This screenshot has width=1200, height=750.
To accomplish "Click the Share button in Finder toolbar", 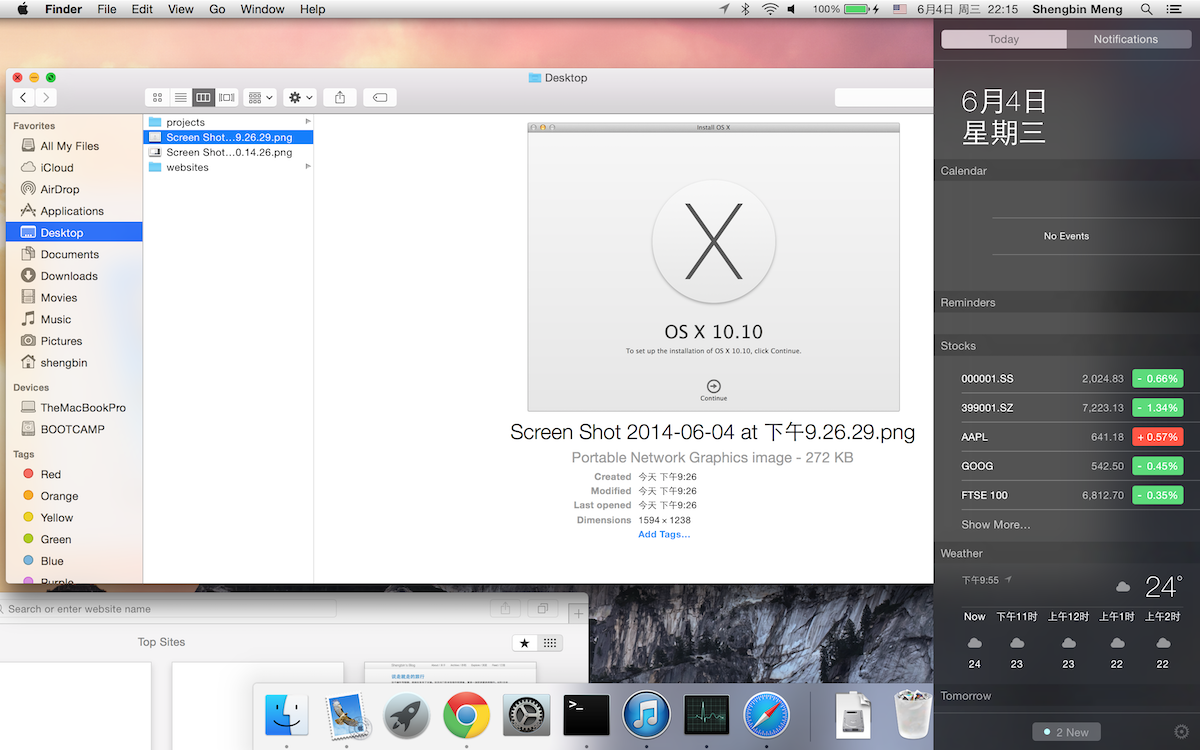I will (340, 97).
